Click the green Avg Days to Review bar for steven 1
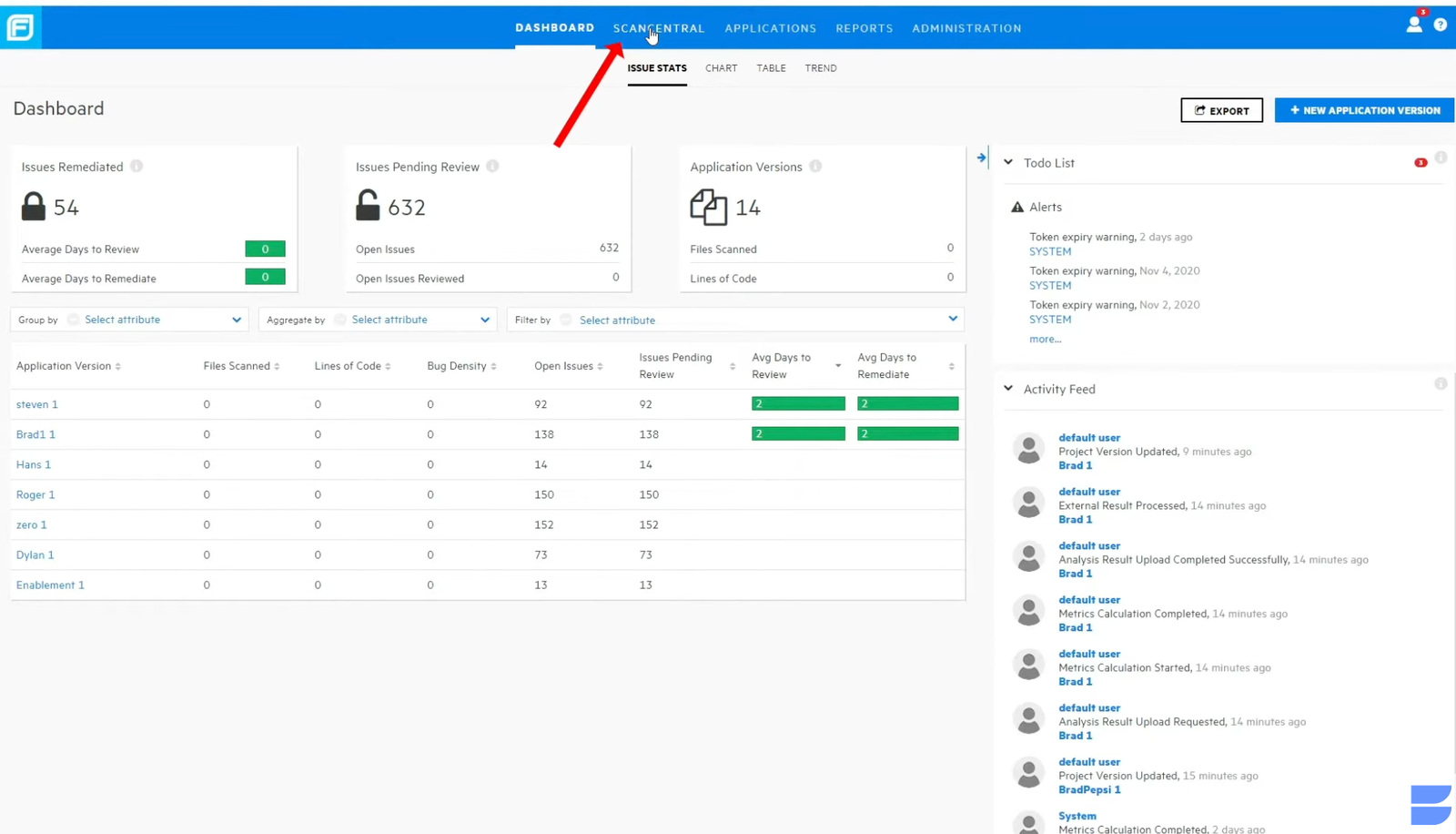The height and width of the screenshot is (834, 1456). coord(797,402)
